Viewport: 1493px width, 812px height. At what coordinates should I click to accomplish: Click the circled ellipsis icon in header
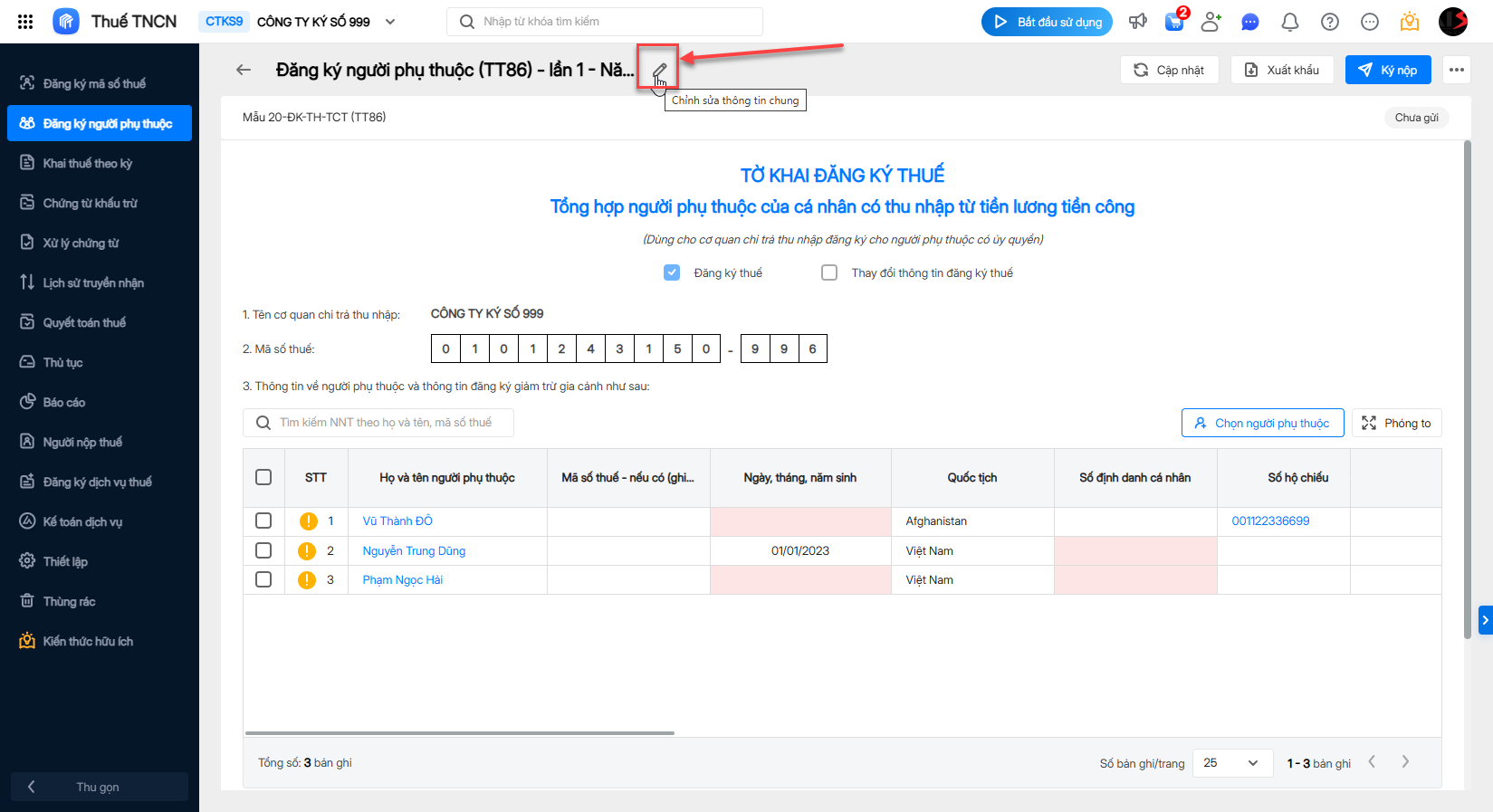[1370, 22]
